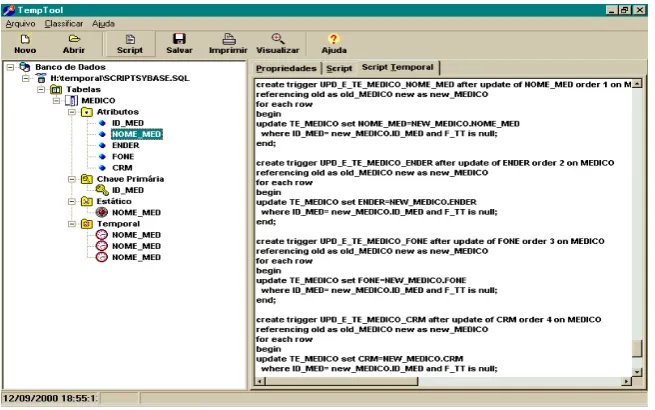
Task: Click the Banco de Dados label
Action: pyautogui.click(x=70, y=67)
